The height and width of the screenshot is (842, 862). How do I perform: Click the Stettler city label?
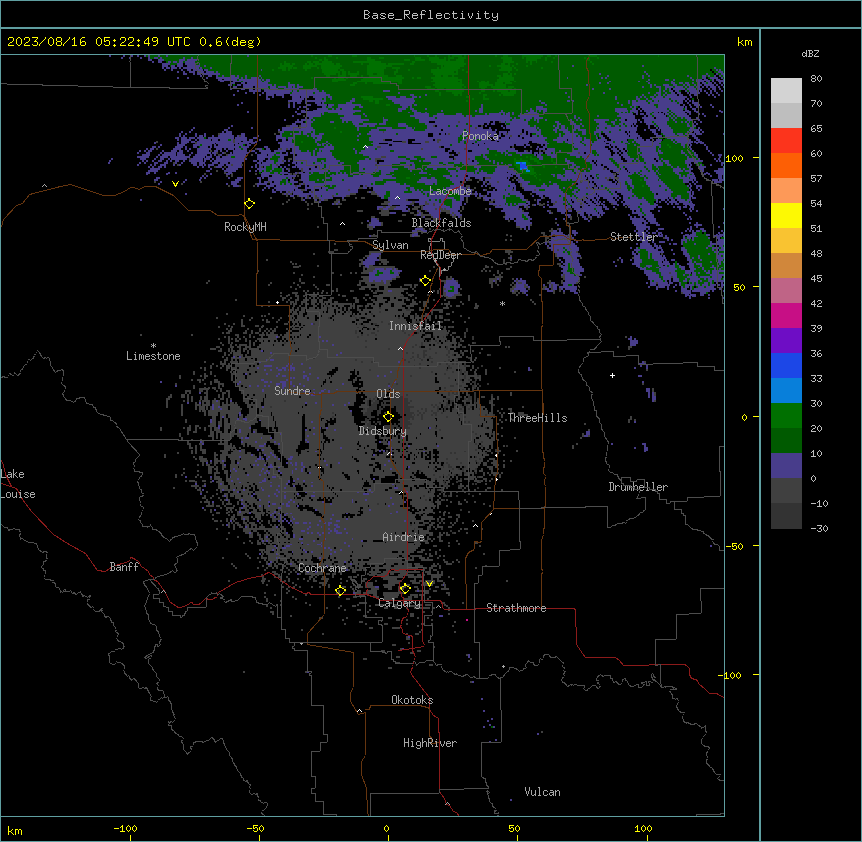pyautogui.click(x=633, y=237)
